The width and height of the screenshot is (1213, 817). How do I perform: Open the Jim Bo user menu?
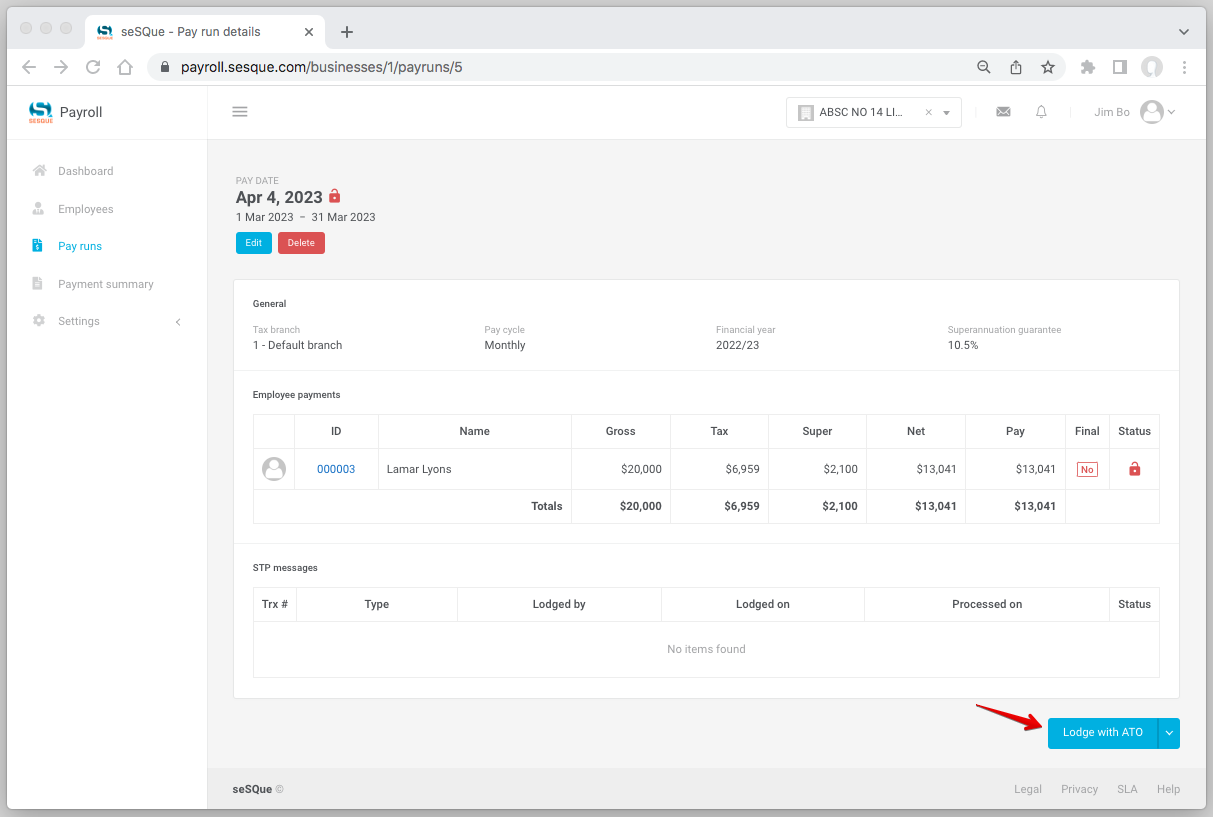click(x=1135, y=112)
